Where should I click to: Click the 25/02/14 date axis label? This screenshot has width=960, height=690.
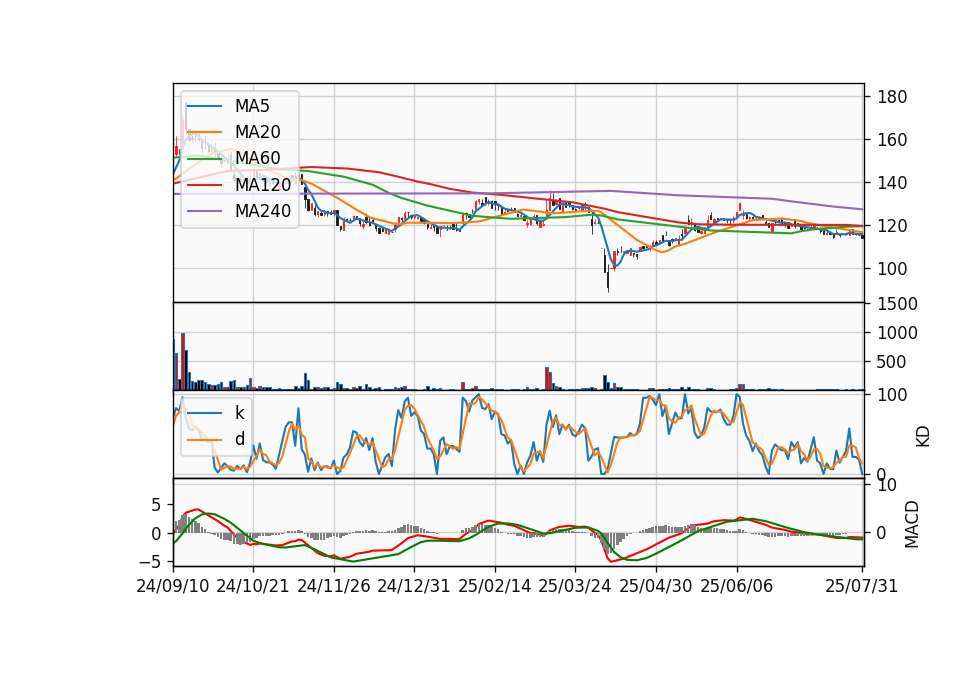point(495,586)
